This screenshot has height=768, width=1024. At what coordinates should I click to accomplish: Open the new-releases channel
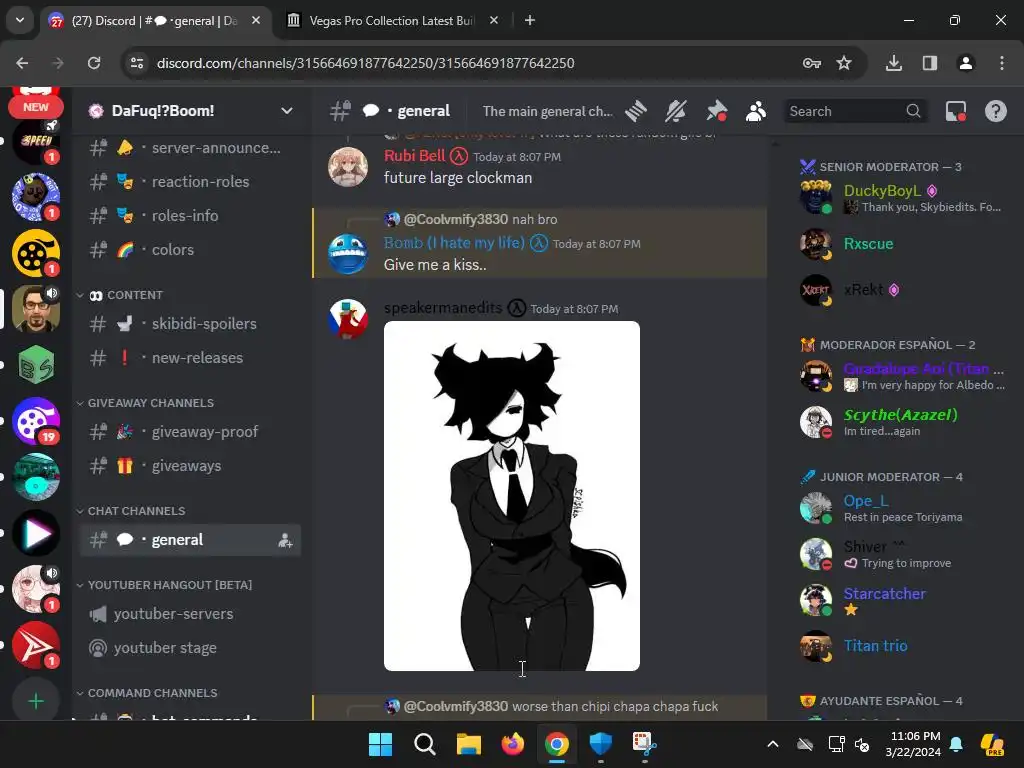point(190,358)
